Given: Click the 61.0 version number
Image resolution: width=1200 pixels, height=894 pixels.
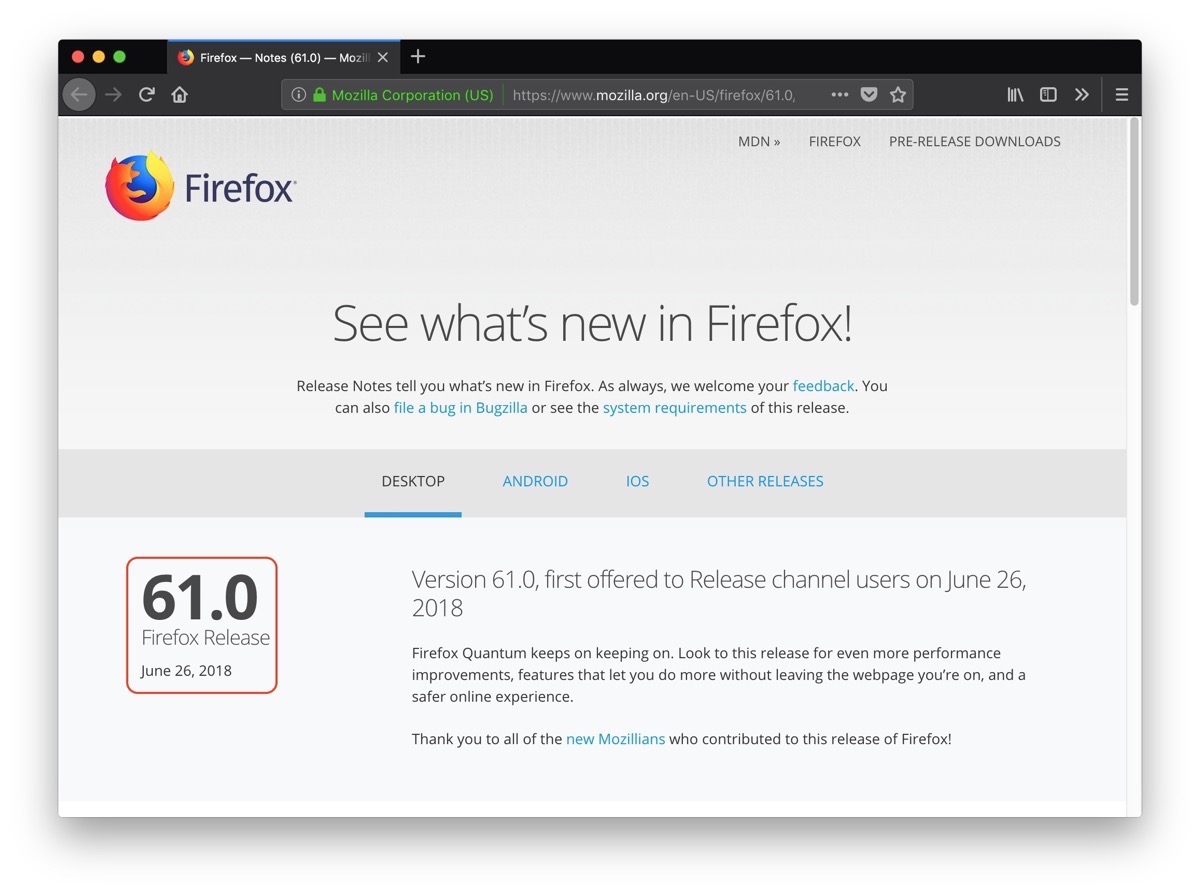Looking at the screenshot, I should [200, 597].
